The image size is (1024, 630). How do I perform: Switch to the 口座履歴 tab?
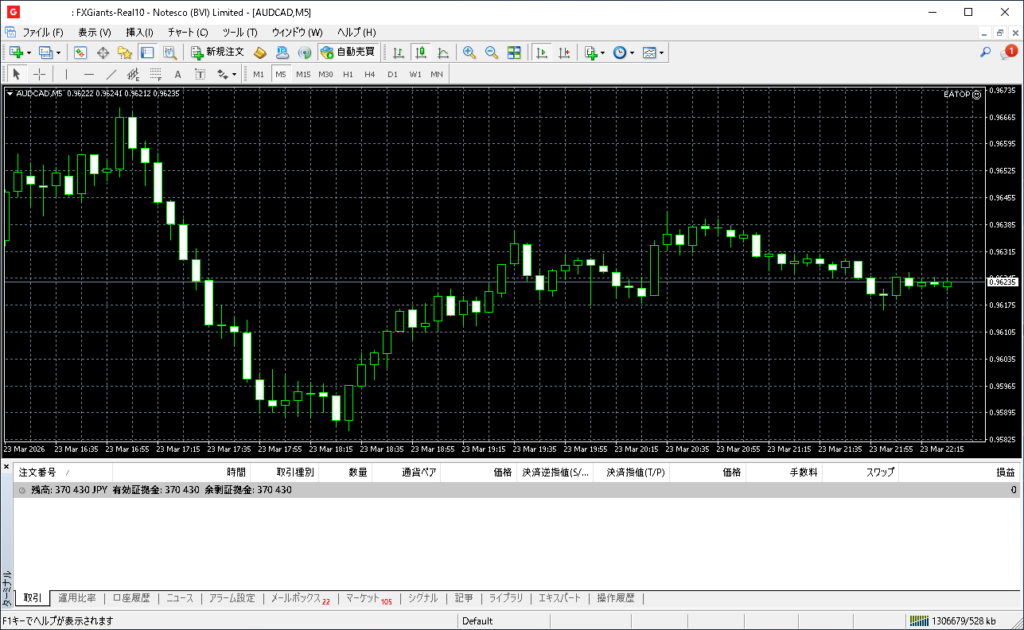pyautogui.click(x=131, y=598)
